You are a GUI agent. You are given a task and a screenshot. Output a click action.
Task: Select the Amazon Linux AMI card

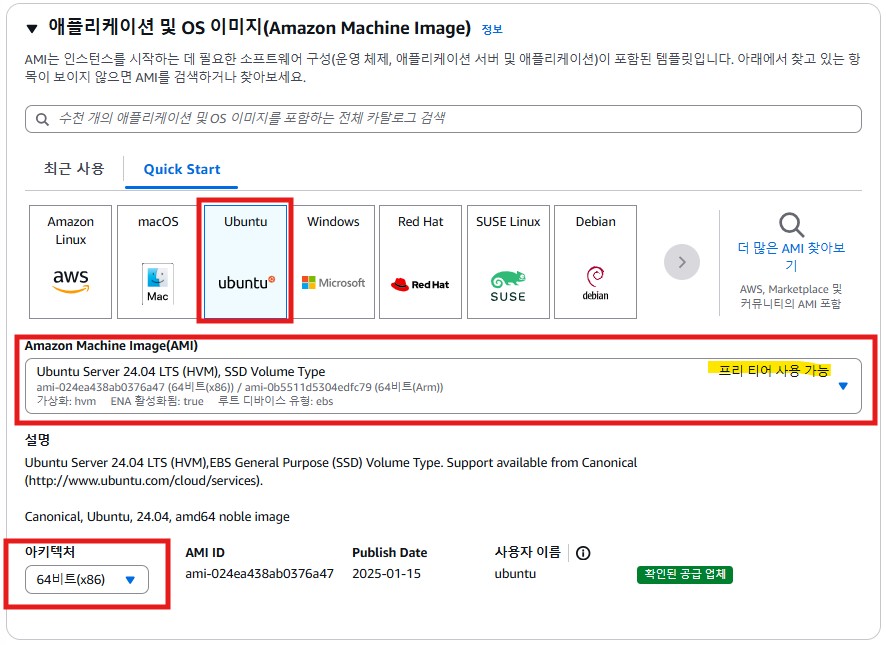coord(71,262)
